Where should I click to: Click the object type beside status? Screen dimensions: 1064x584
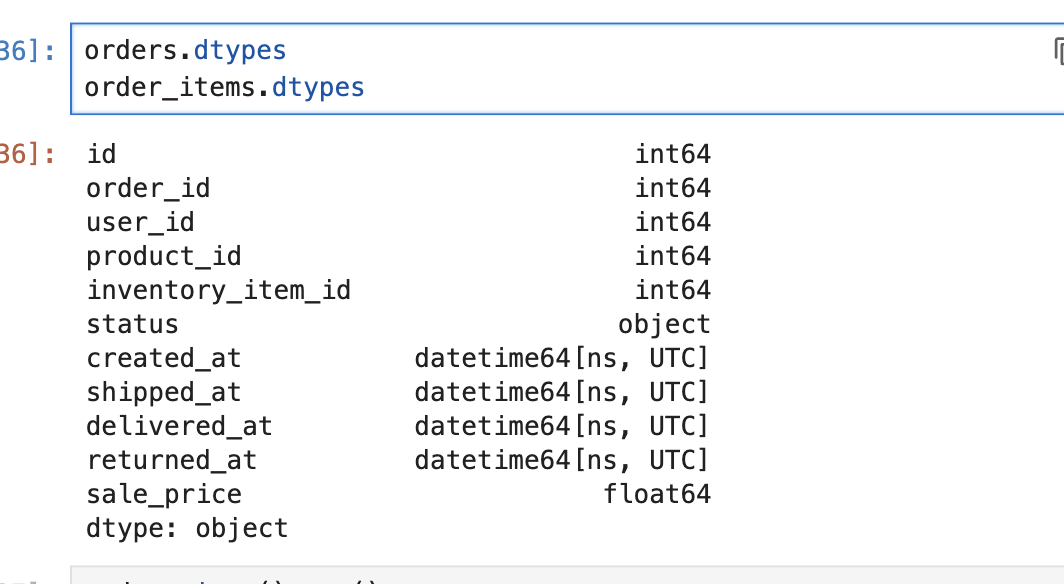click(664, 324)
